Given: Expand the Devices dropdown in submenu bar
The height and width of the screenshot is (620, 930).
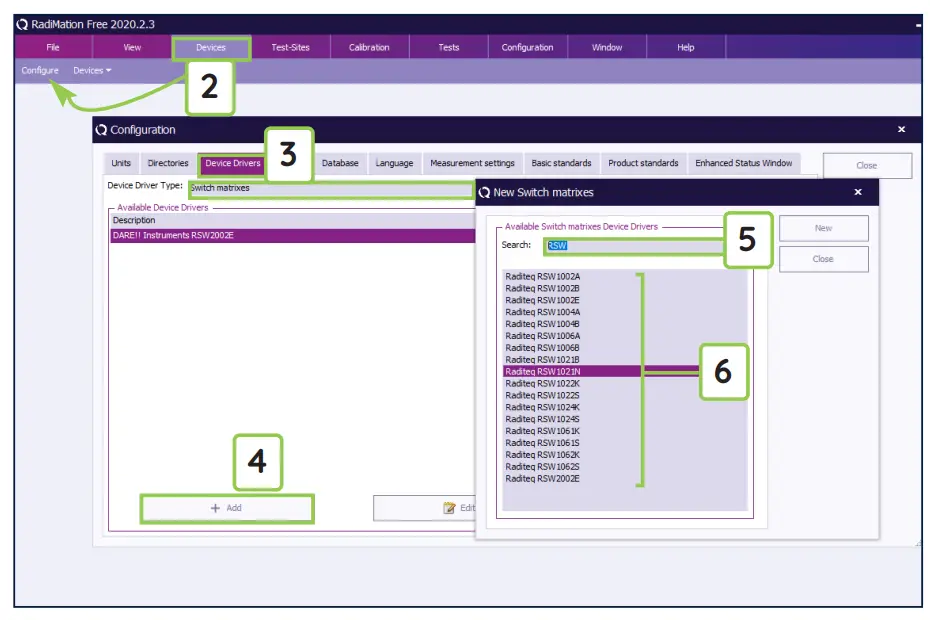Looking at the screenshot, I should pos(92,70).
